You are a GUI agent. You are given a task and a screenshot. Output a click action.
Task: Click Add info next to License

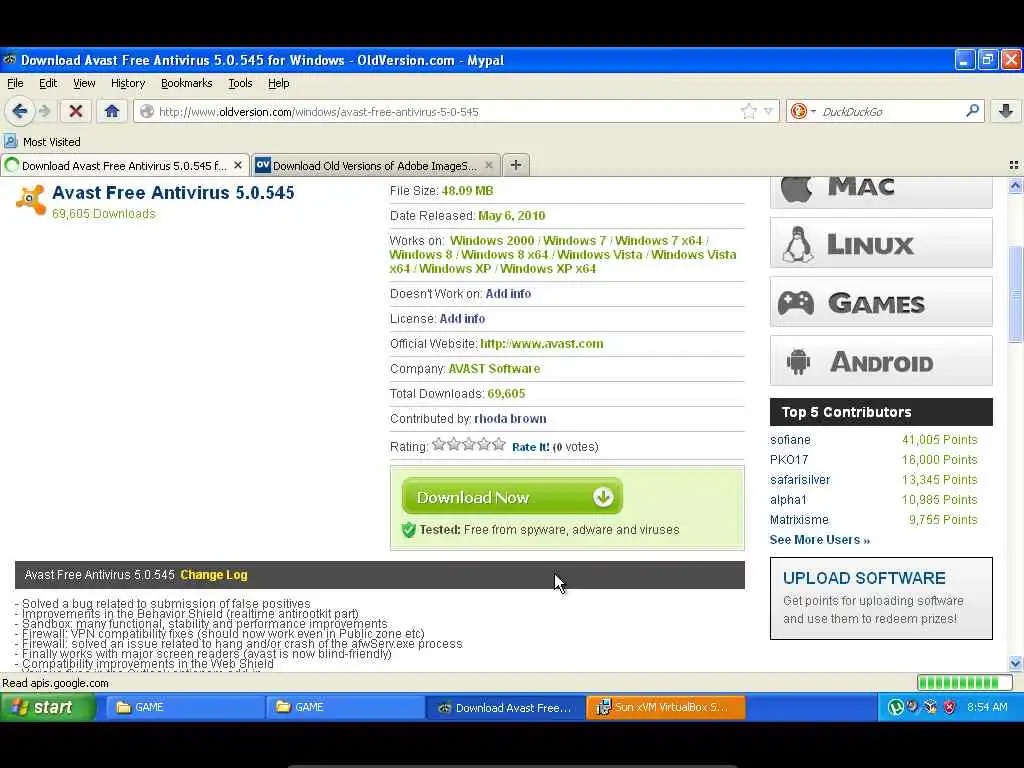pos(462,319)
